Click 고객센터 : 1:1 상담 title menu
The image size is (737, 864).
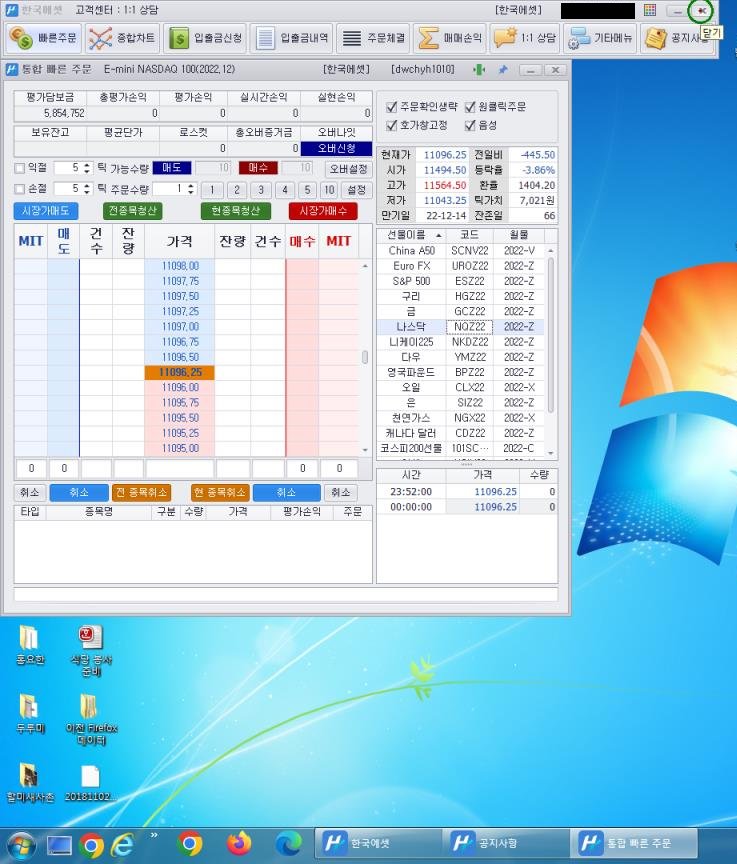117,10
